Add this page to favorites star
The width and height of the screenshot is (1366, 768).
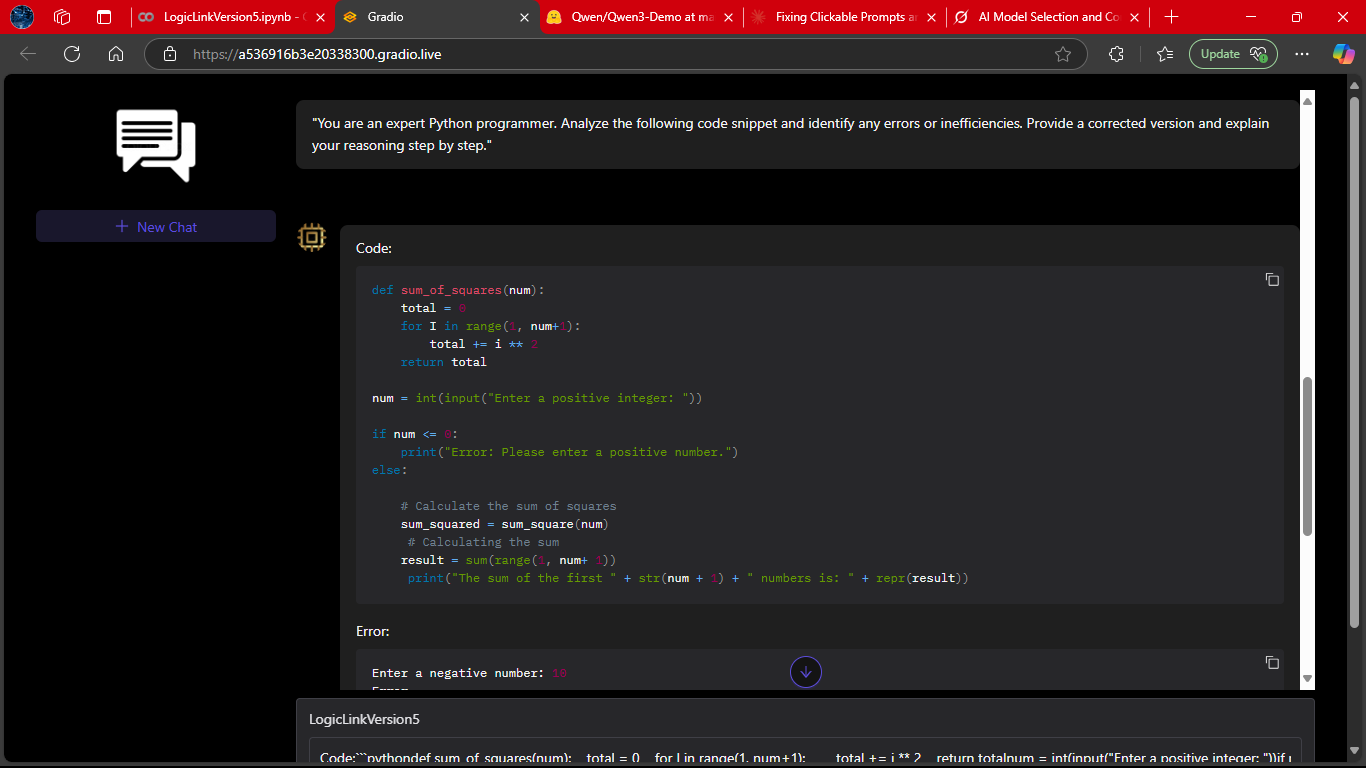click(x=1063, y=54)
